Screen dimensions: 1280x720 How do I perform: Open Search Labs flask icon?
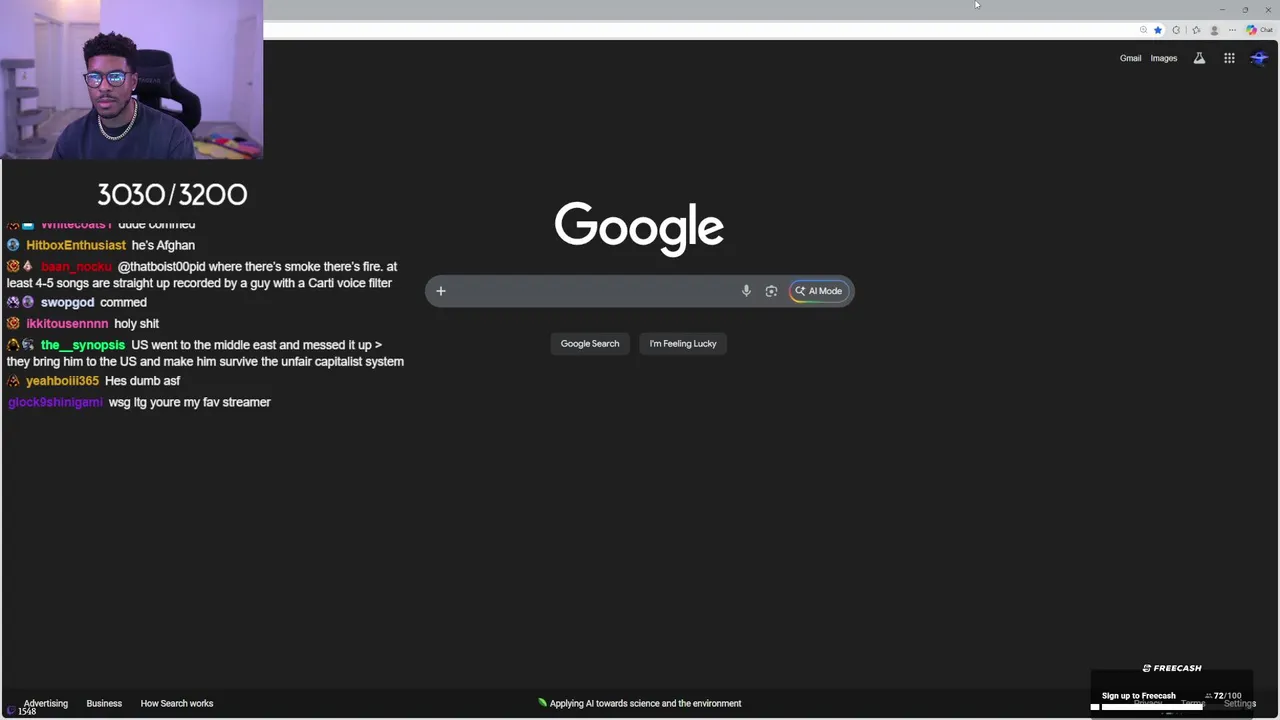click(x=1199, y=58)
